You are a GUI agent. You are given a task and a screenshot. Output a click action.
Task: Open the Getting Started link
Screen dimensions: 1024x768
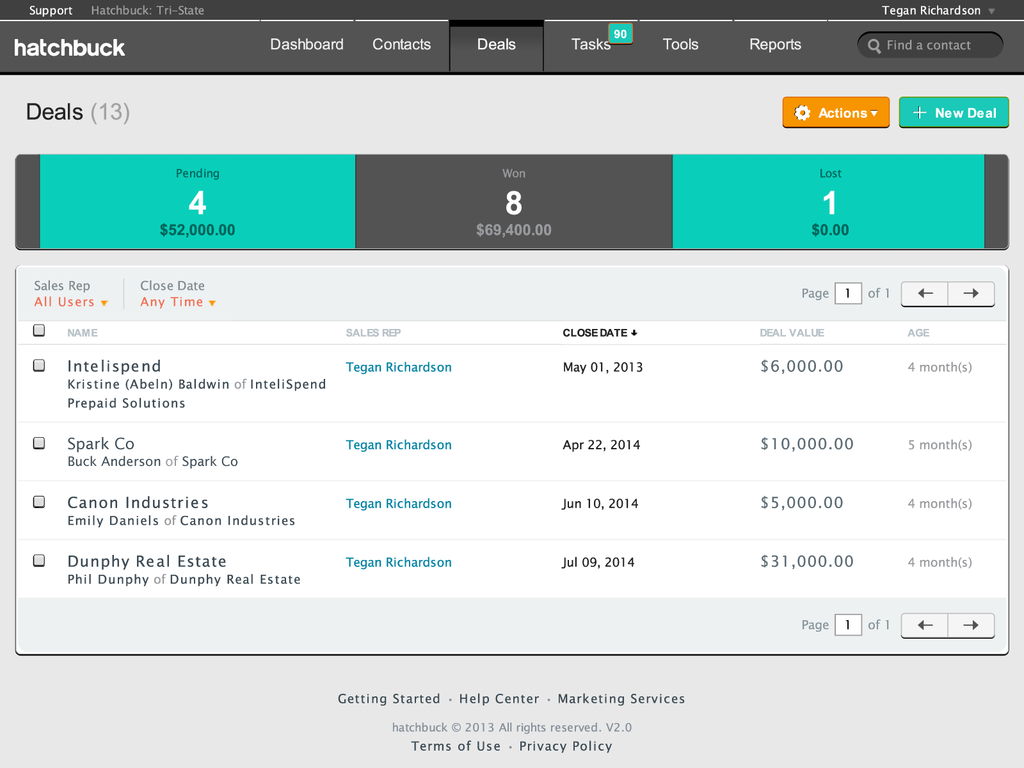point(389,699)
